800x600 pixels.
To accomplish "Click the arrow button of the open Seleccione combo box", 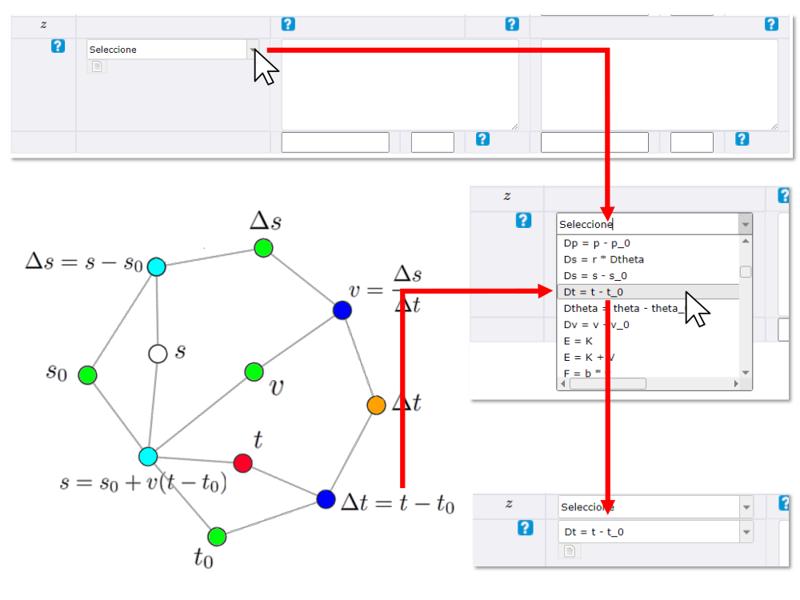I will [745, 224].
